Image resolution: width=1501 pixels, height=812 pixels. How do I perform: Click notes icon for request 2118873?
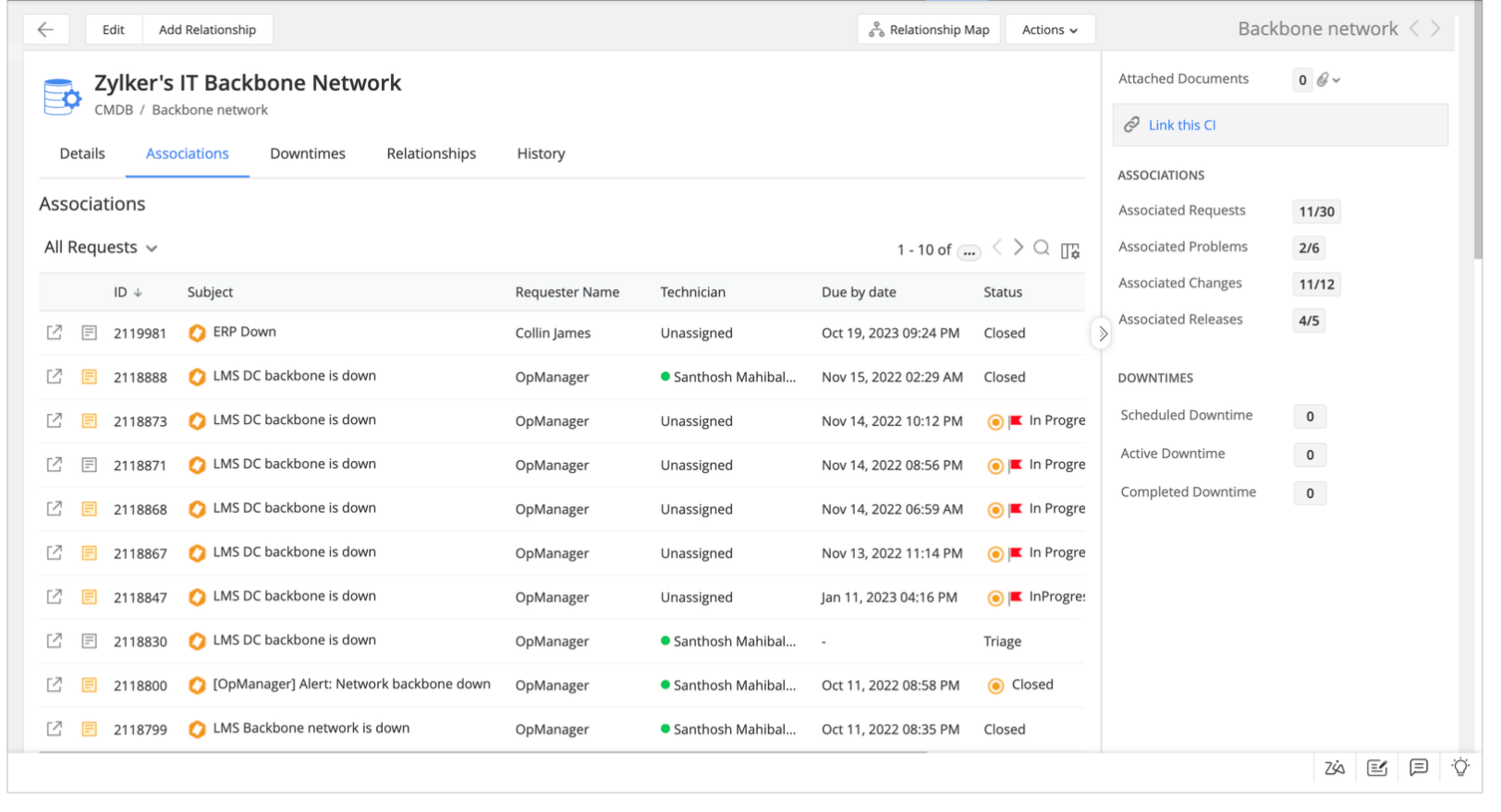pyautogui.click(x=89, y=420)
